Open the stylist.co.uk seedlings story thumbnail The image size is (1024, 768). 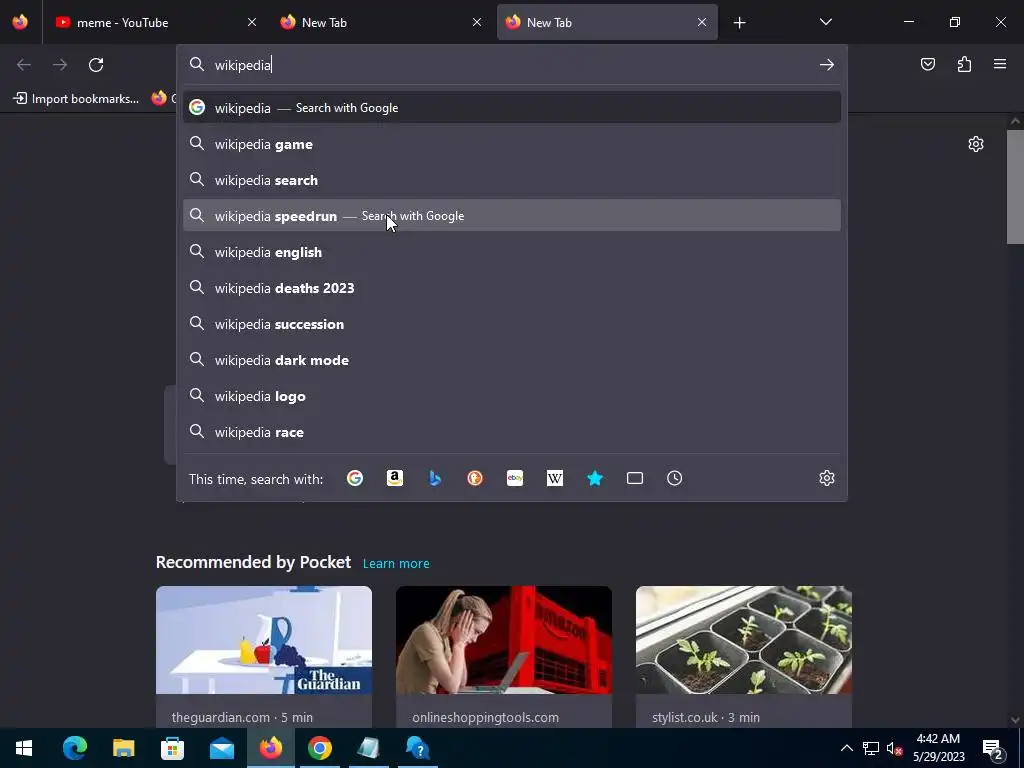pyautogui.click(x=743, y=640)
